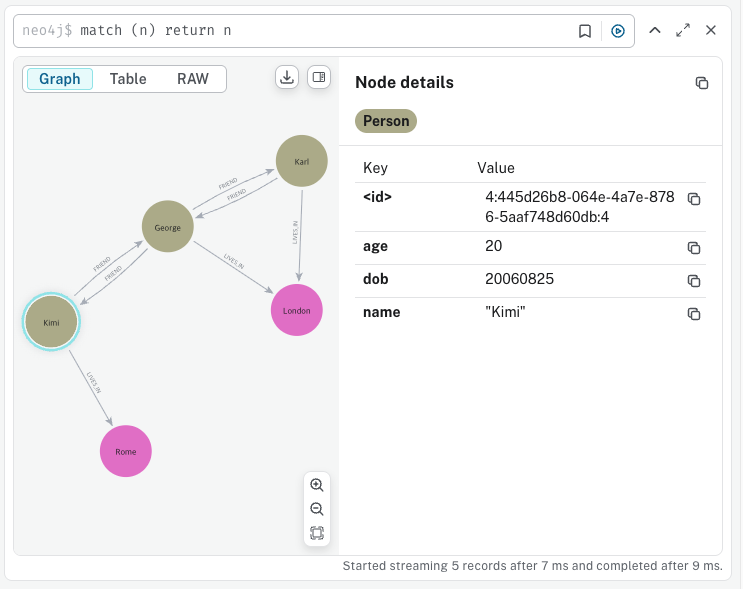Download the graph results
The image size is (743, 589).
[x=287, y=77]
